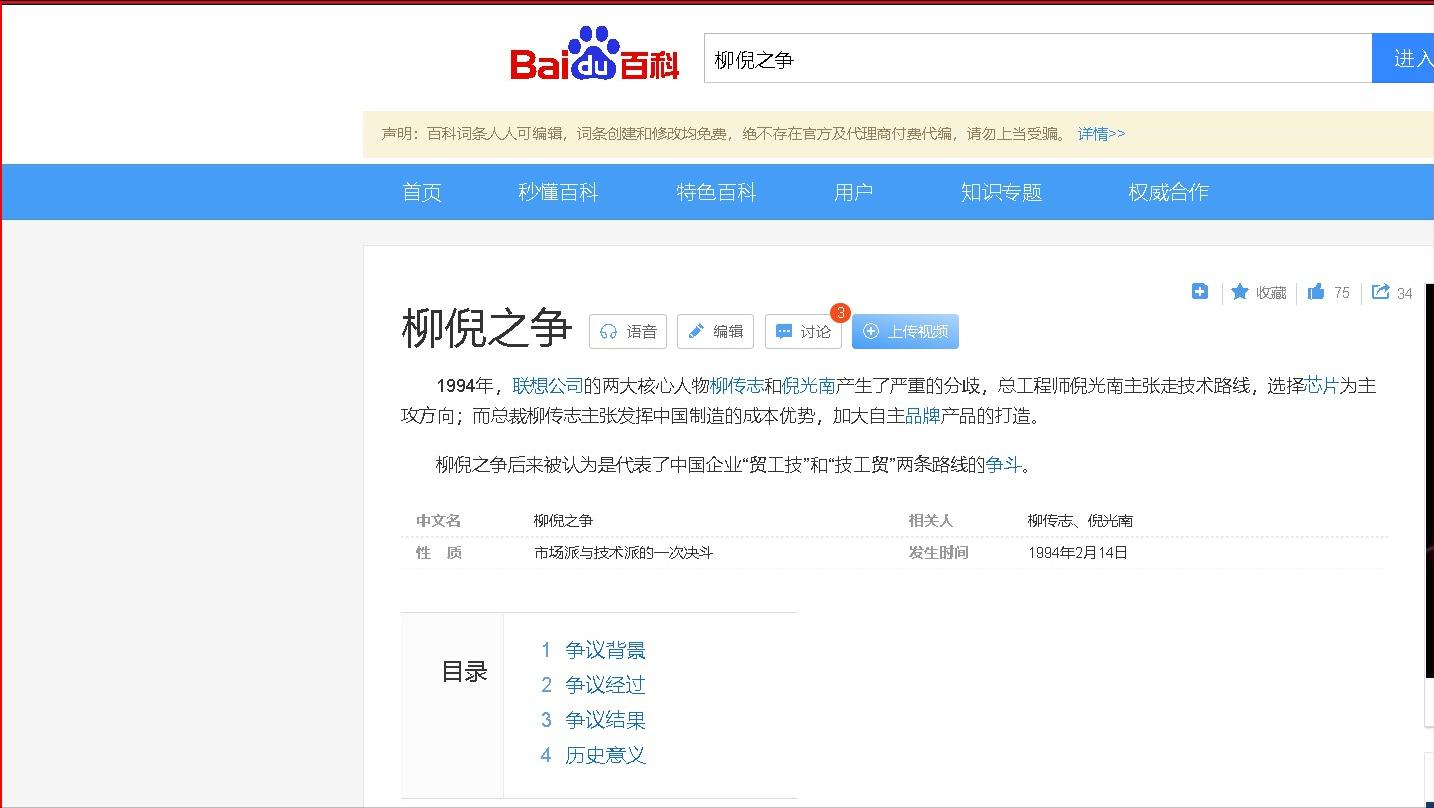This screenshot has width=1434, height=808.
Task: Click the blue plus icon near 收藏
Action: click(x=1199, y=291)
